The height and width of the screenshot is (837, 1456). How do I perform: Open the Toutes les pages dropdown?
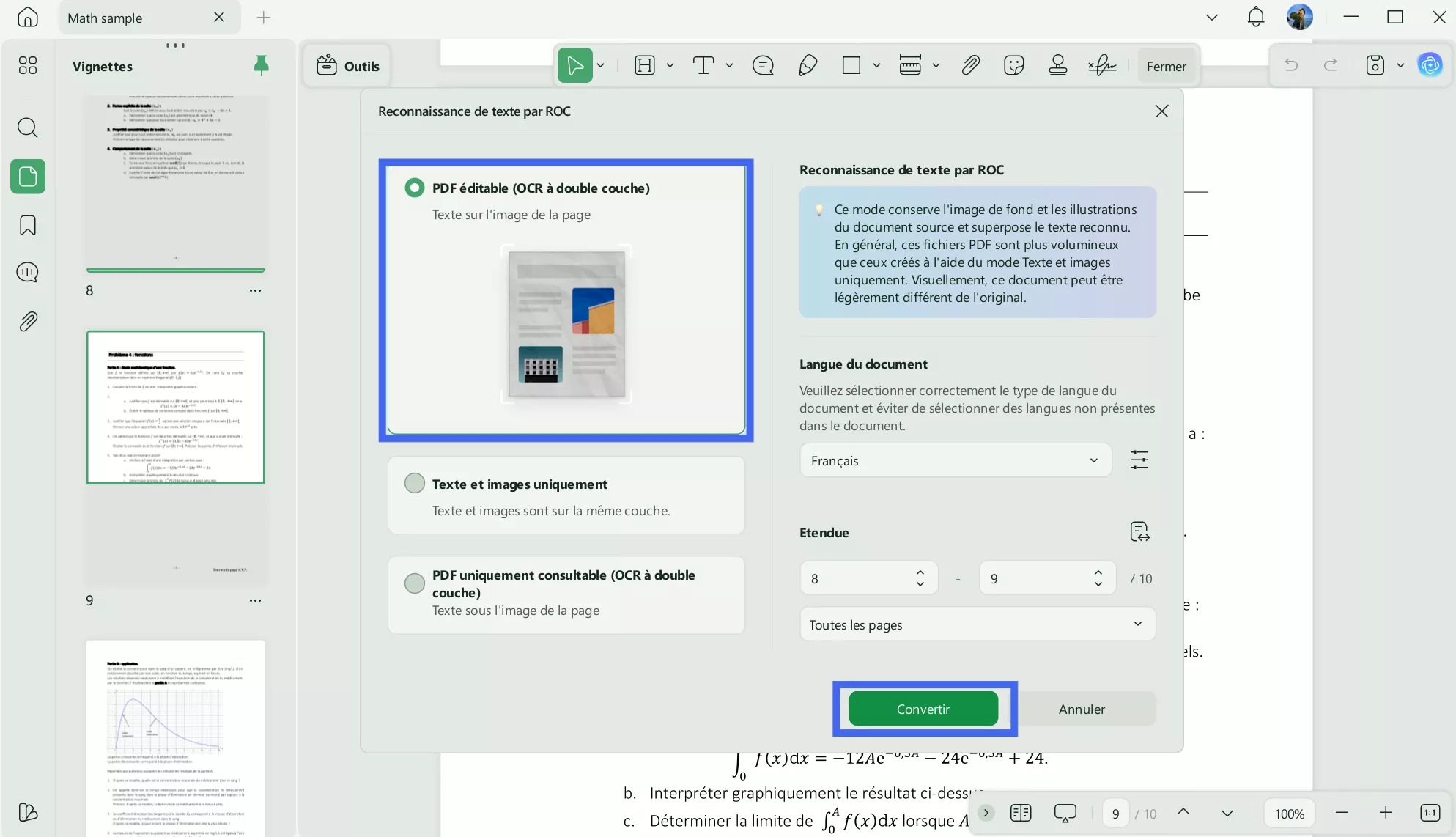[977, 624]
